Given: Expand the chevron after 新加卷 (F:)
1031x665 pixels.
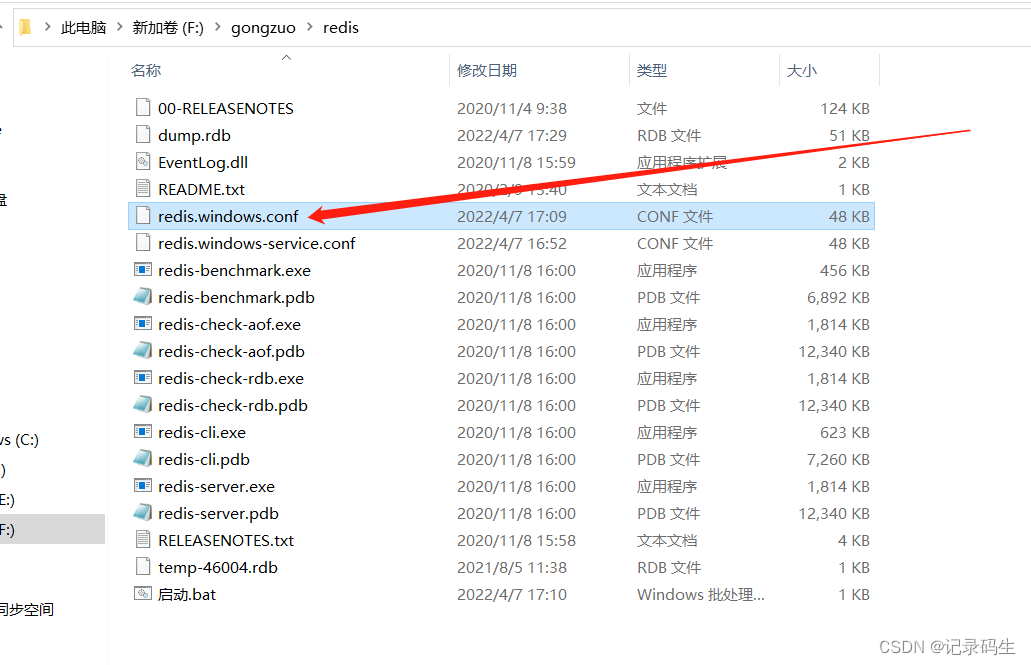Looking at the screenshot, I should [x=218, y=27].
